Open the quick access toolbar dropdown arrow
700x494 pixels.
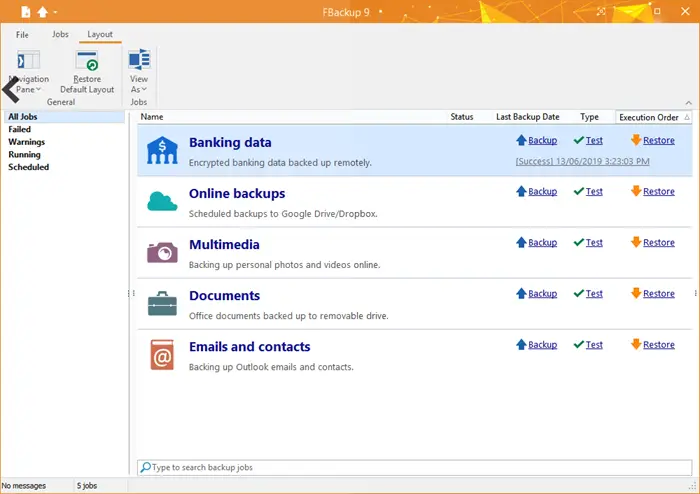tap(55, 12)
